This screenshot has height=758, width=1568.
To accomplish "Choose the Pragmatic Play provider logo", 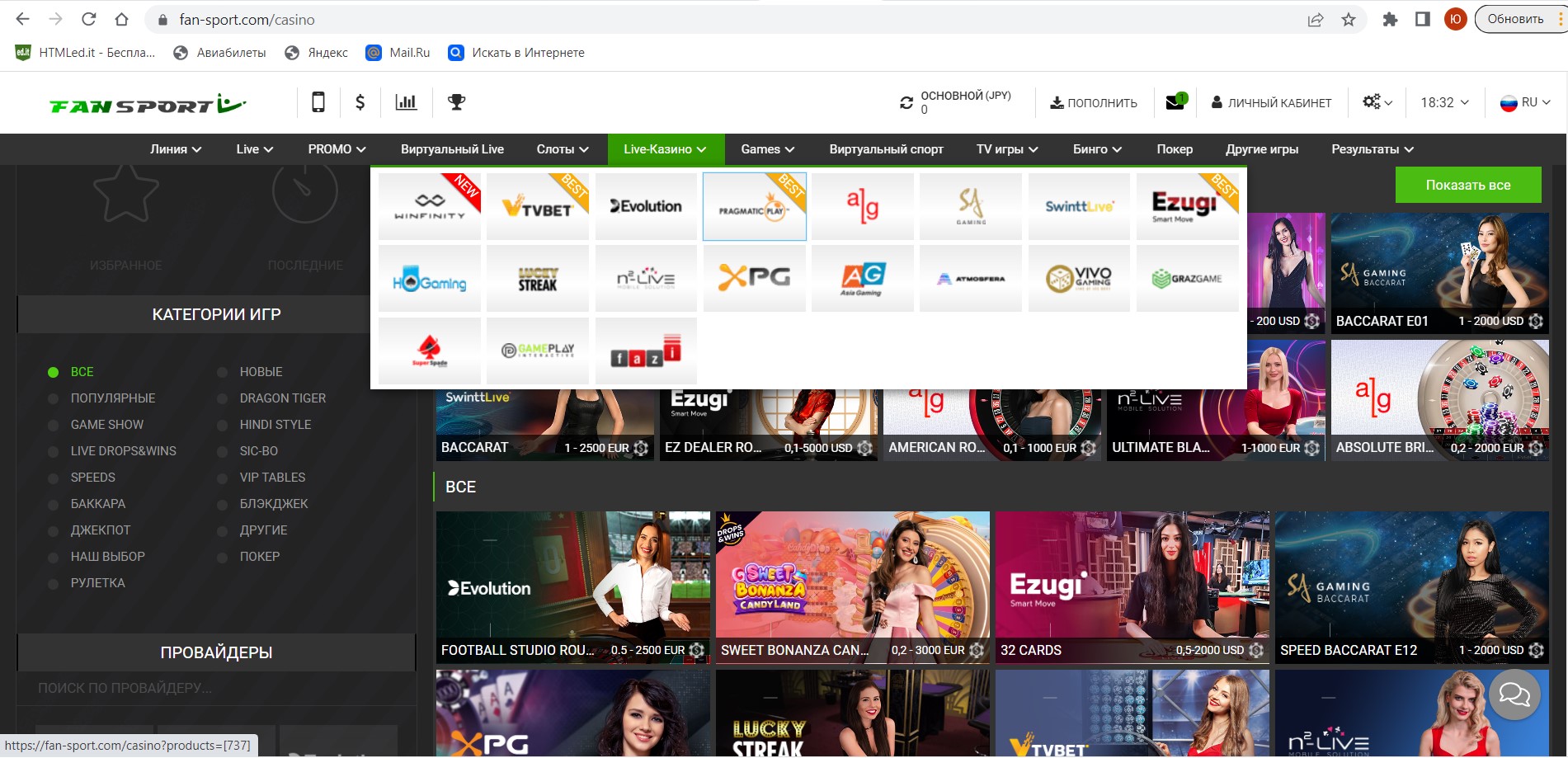I will coord(754,206).
